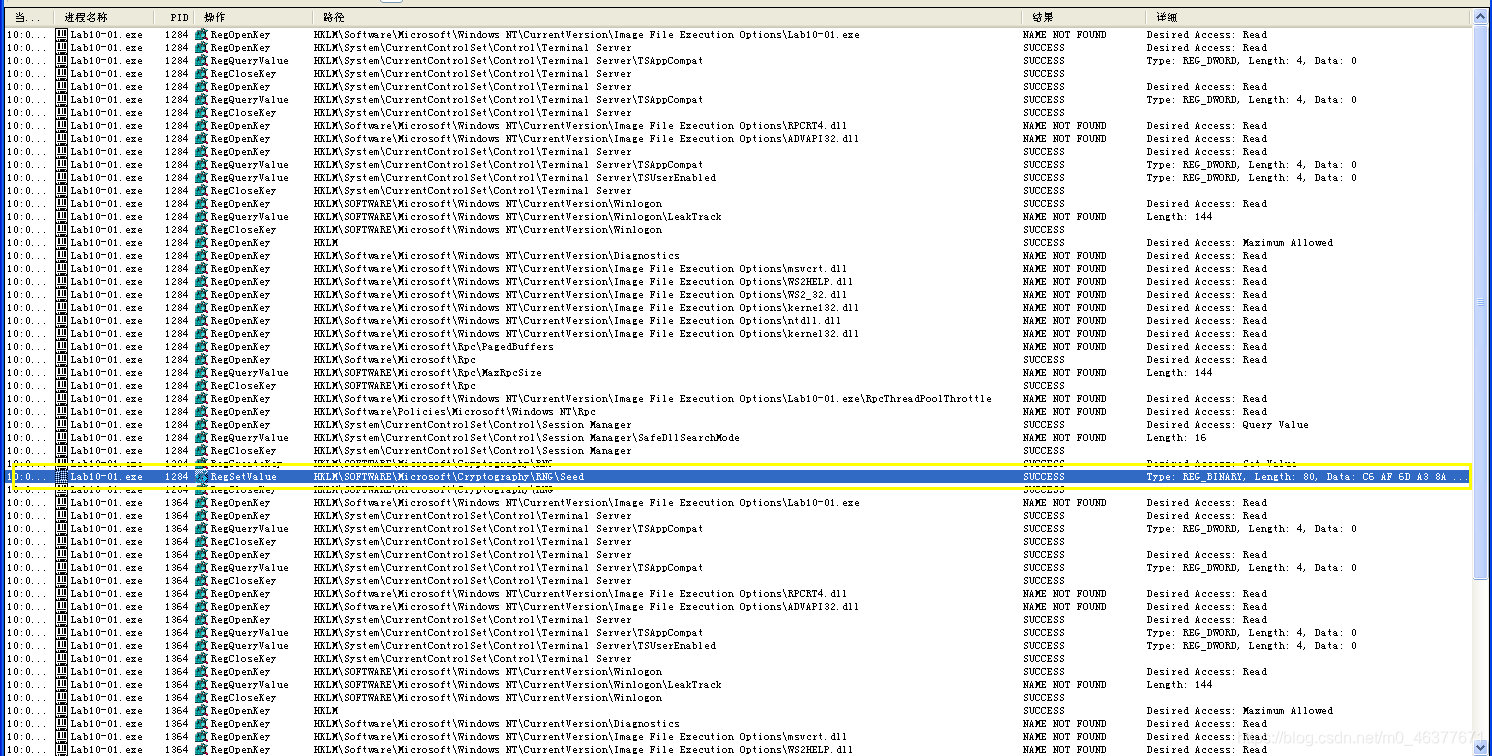Click process icon in the ntdll.dll row
1492x756 pixels.
62,321
